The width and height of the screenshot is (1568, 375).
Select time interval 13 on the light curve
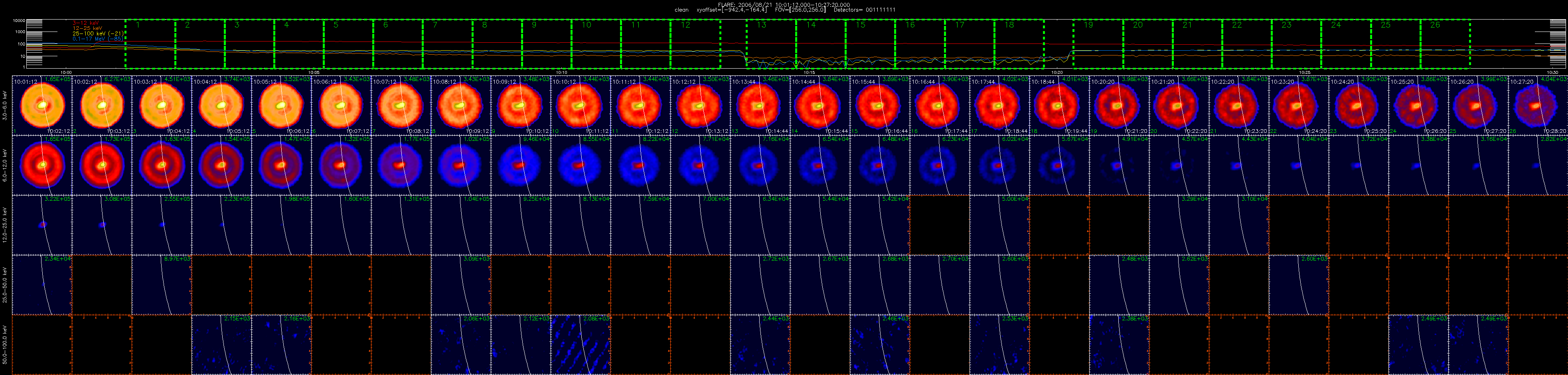click(771, 44)
